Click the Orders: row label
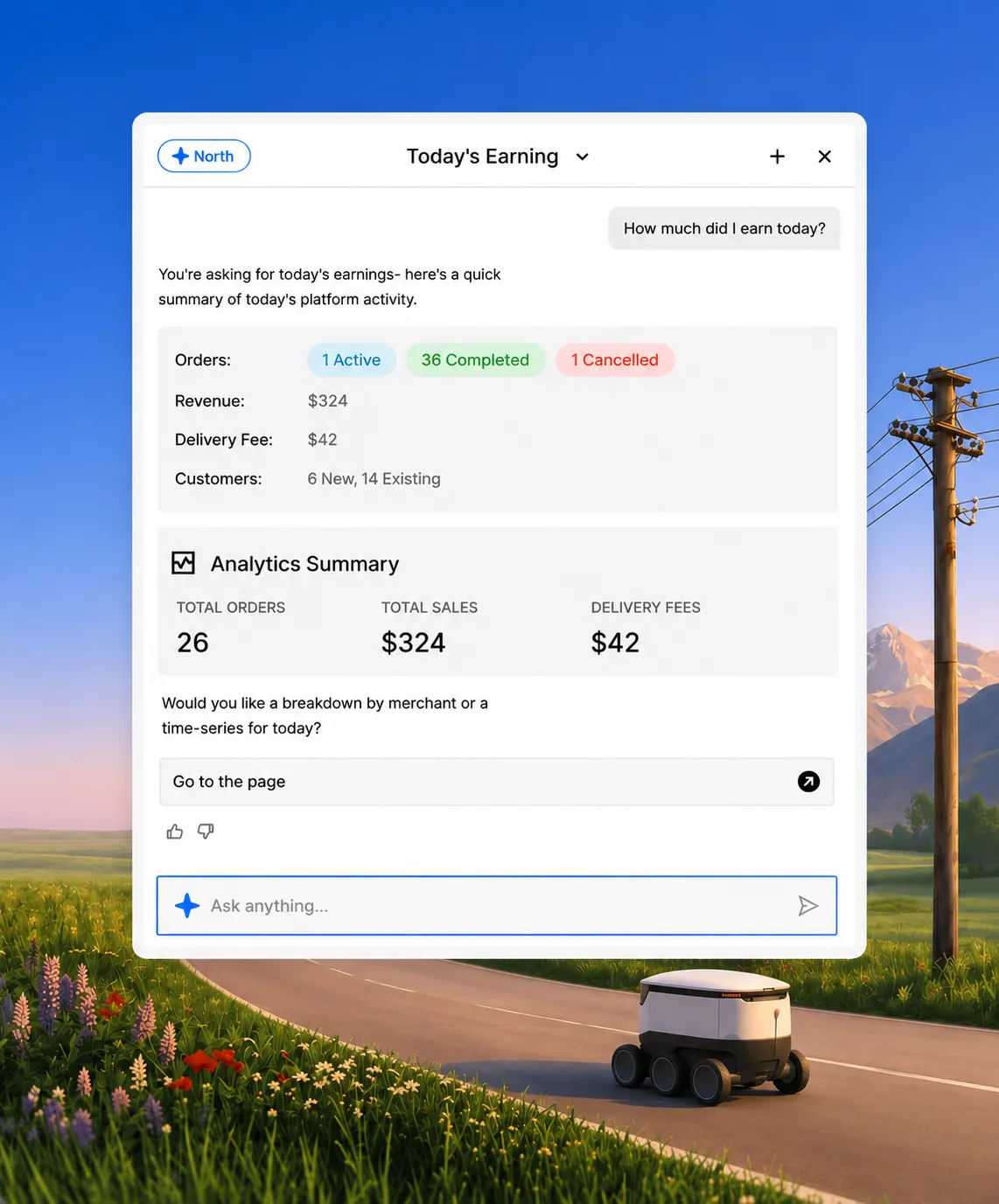Viewport: 999px width, 1204px height. point(203,360)
